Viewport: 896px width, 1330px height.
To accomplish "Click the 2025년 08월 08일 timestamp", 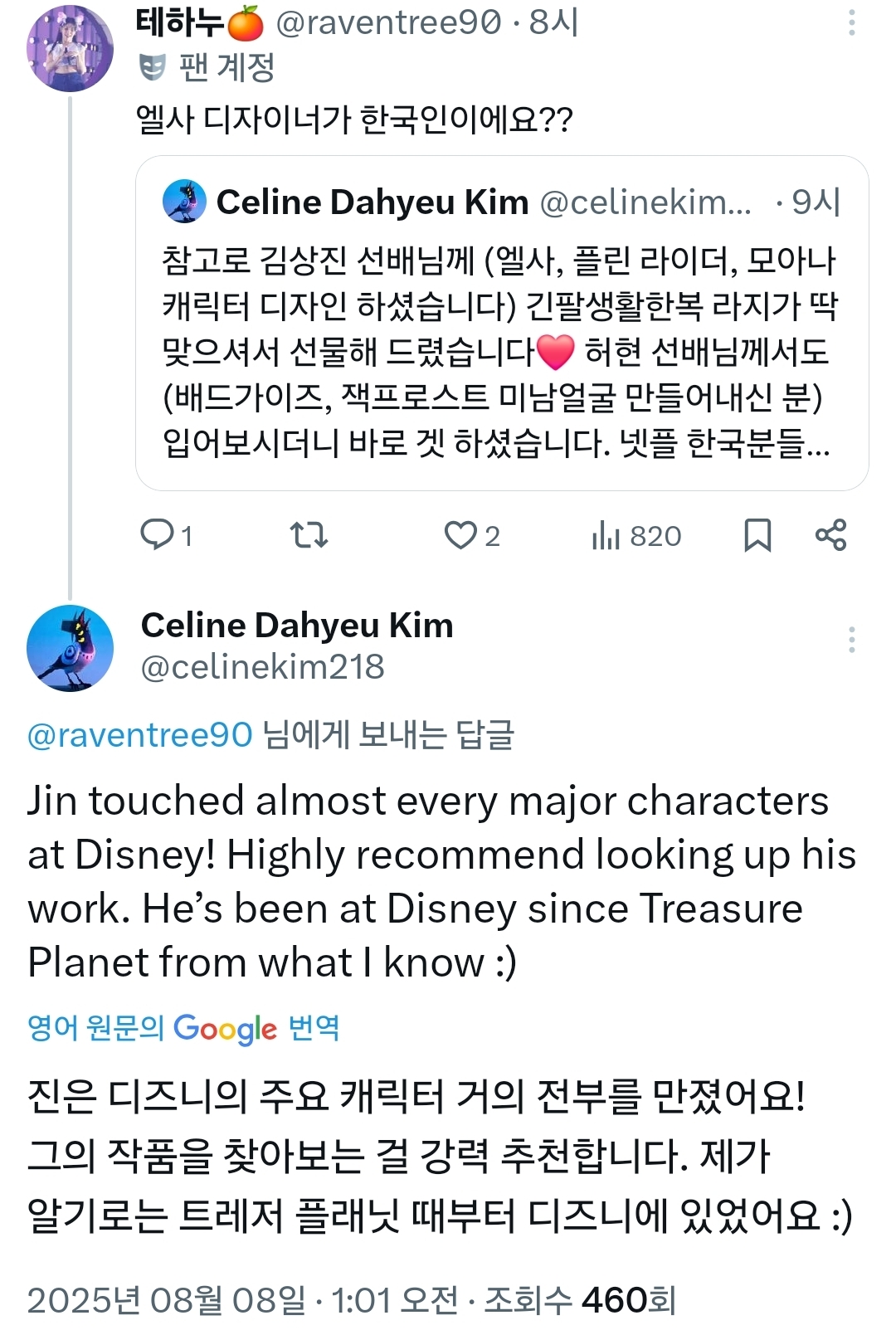I will (x=166, y=1299).
